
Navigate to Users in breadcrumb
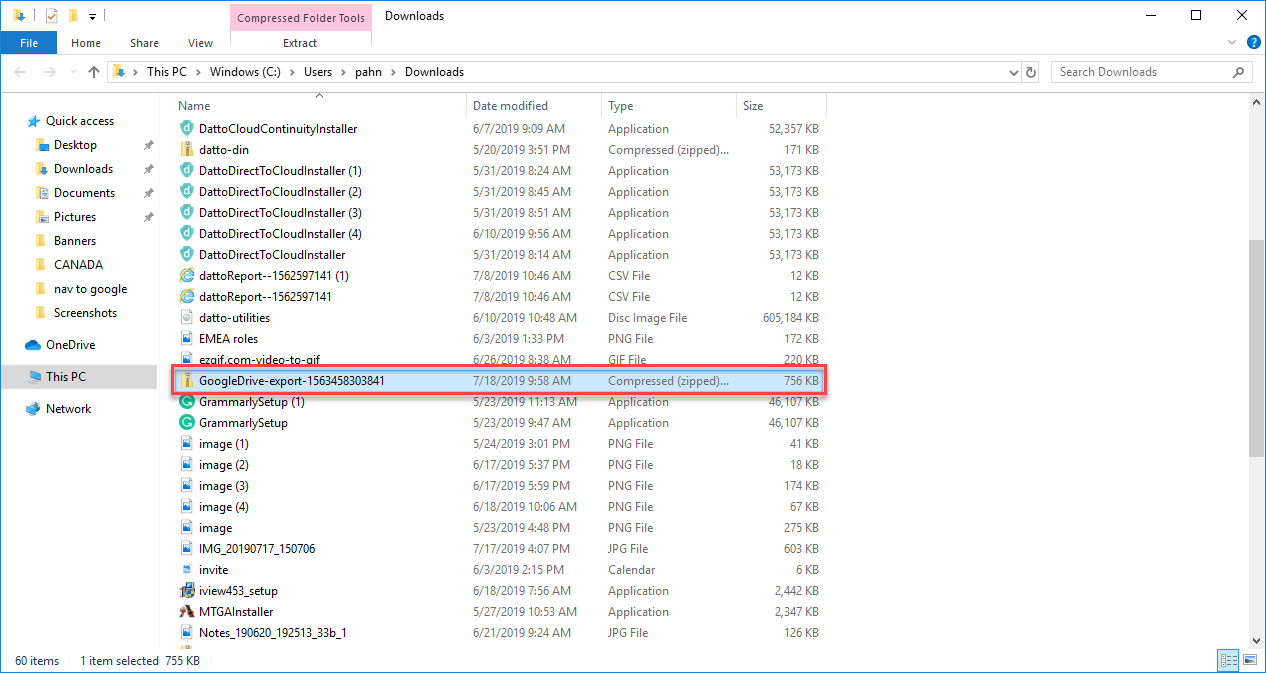pyautogui.click(x=318, y=72)
